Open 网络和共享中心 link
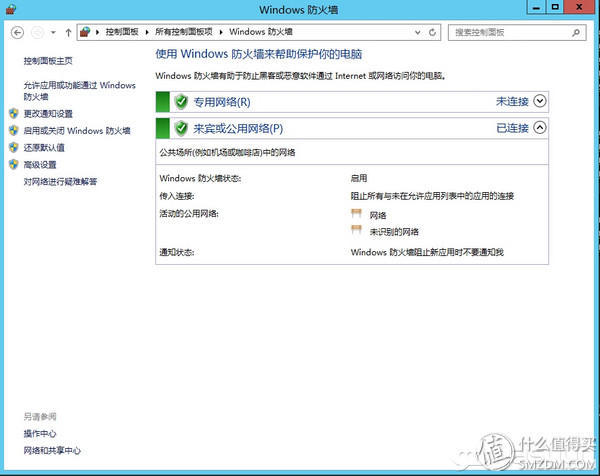600x476 pixels. coord(52,451)
